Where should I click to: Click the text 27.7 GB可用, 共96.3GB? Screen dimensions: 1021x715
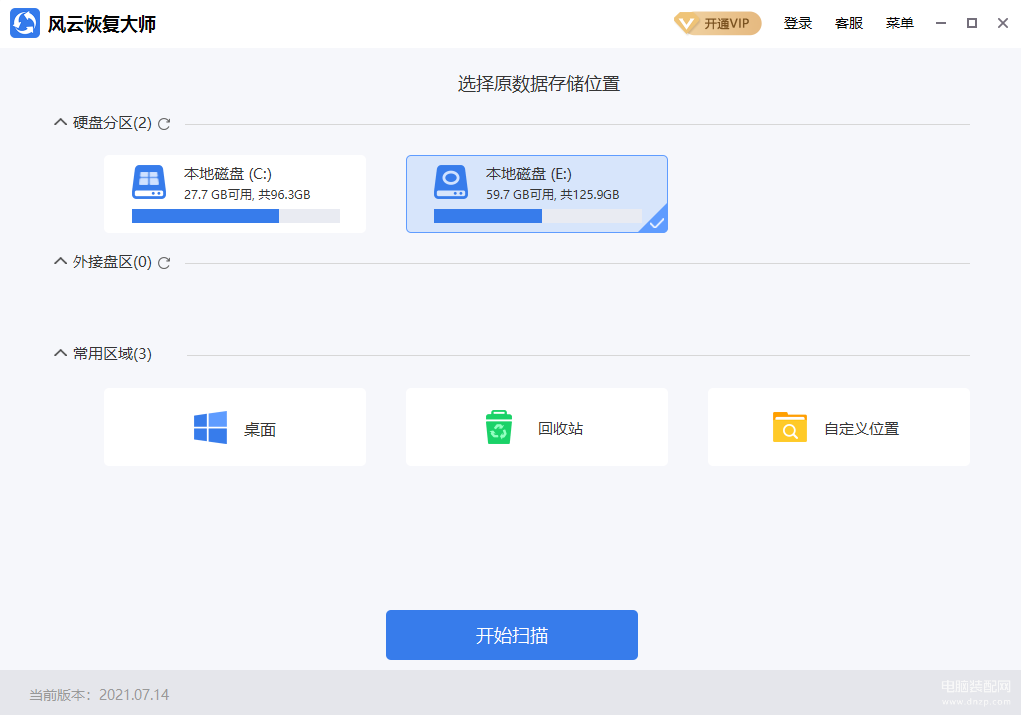tap(247, 195)
